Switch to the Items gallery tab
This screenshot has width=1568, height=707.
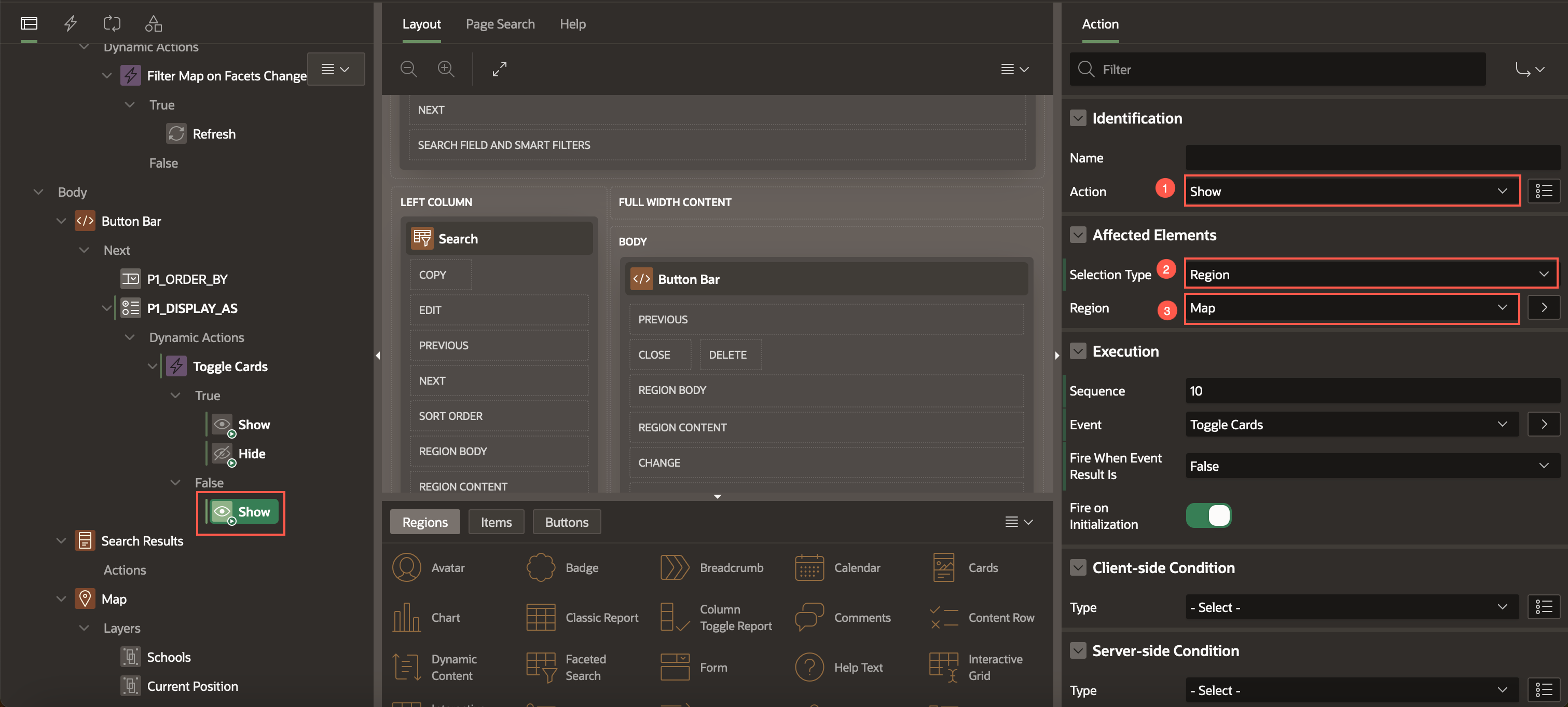point(496,522)
